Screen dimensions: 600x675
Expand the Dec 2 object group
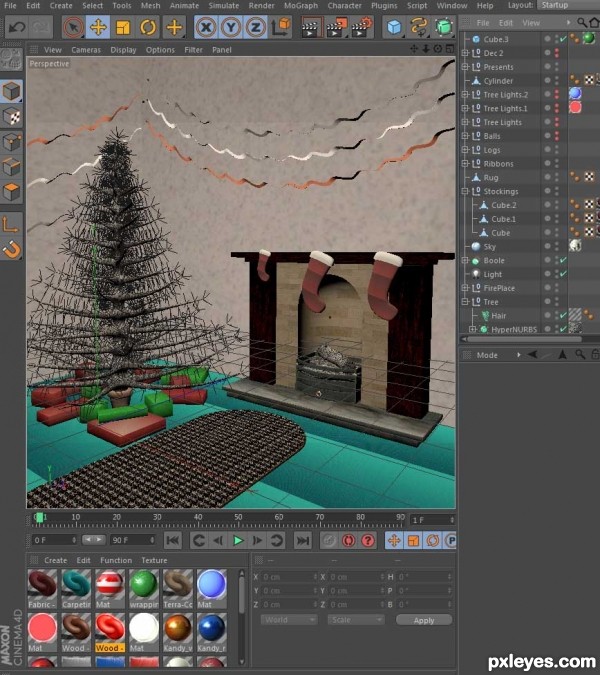click(465, 53)
